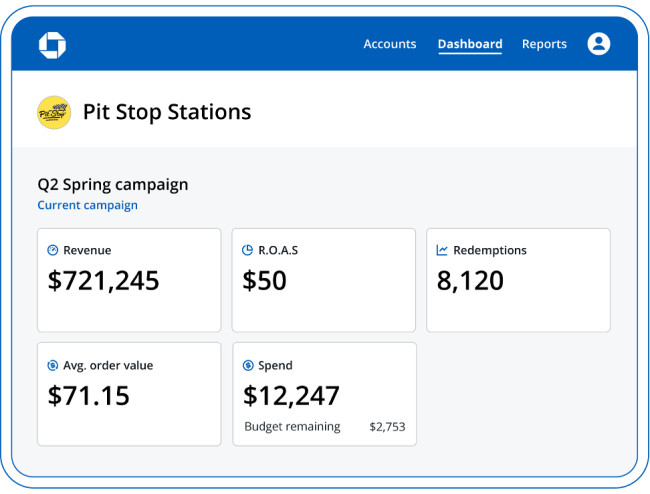Image resolution: width=650 pixels, height=494 pixels.
Task: Click the R.O.A.S card label
Action: (278, 250)
